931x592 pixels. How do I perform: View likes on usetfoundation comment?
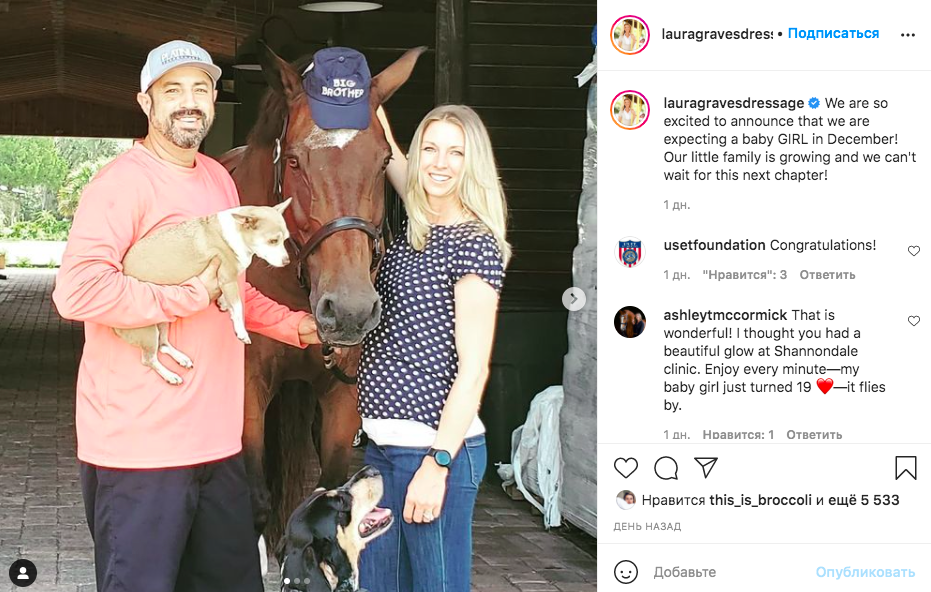coord(745,275)
